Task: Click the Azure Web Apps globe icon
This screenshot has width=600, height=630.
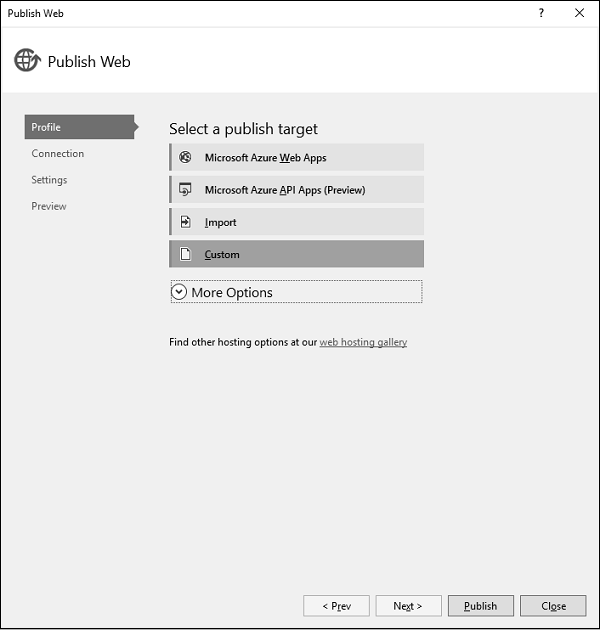Action: 185,157
